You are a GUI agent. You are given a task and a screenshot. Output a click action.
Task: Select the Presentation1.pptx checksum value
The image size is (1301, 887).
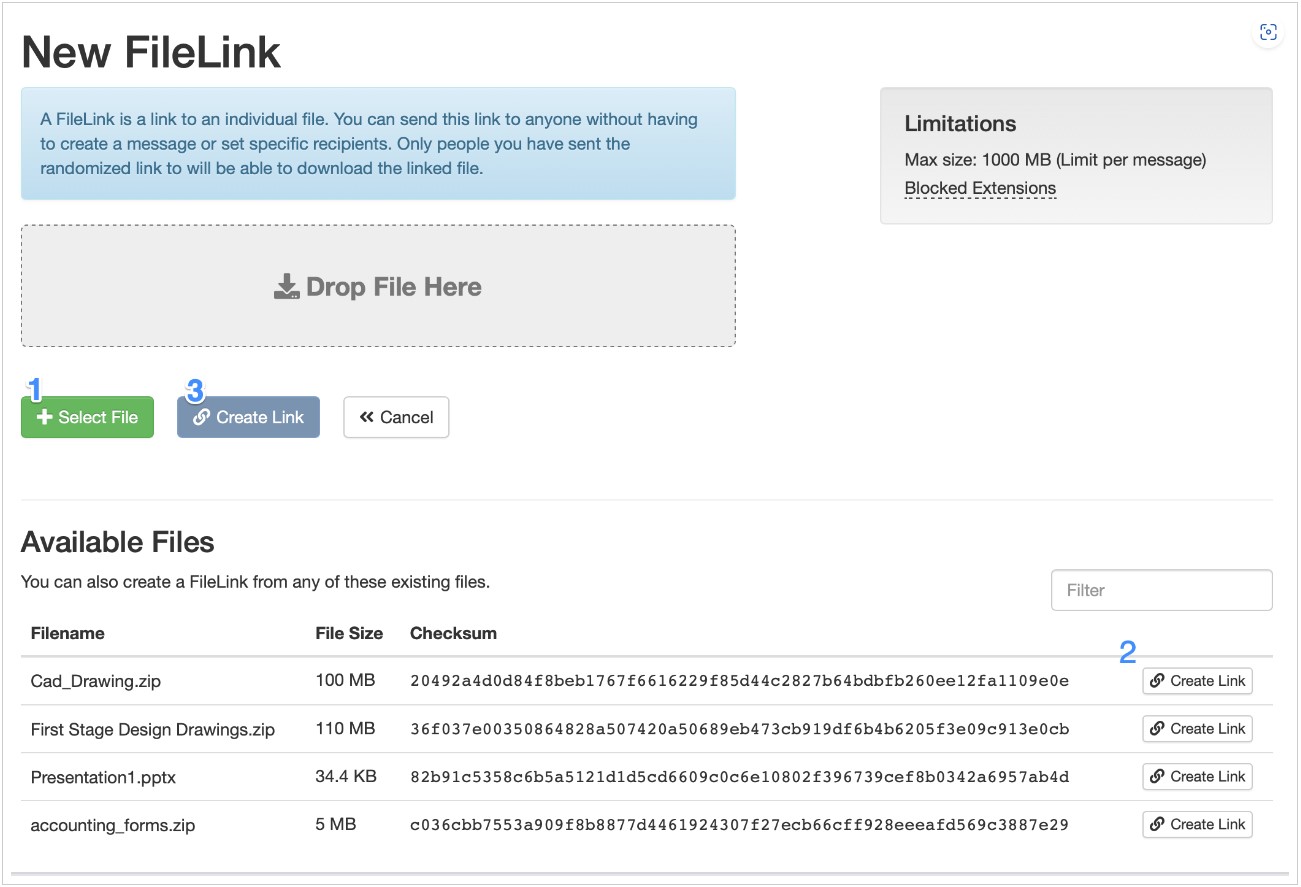click(x=739, y=777)
